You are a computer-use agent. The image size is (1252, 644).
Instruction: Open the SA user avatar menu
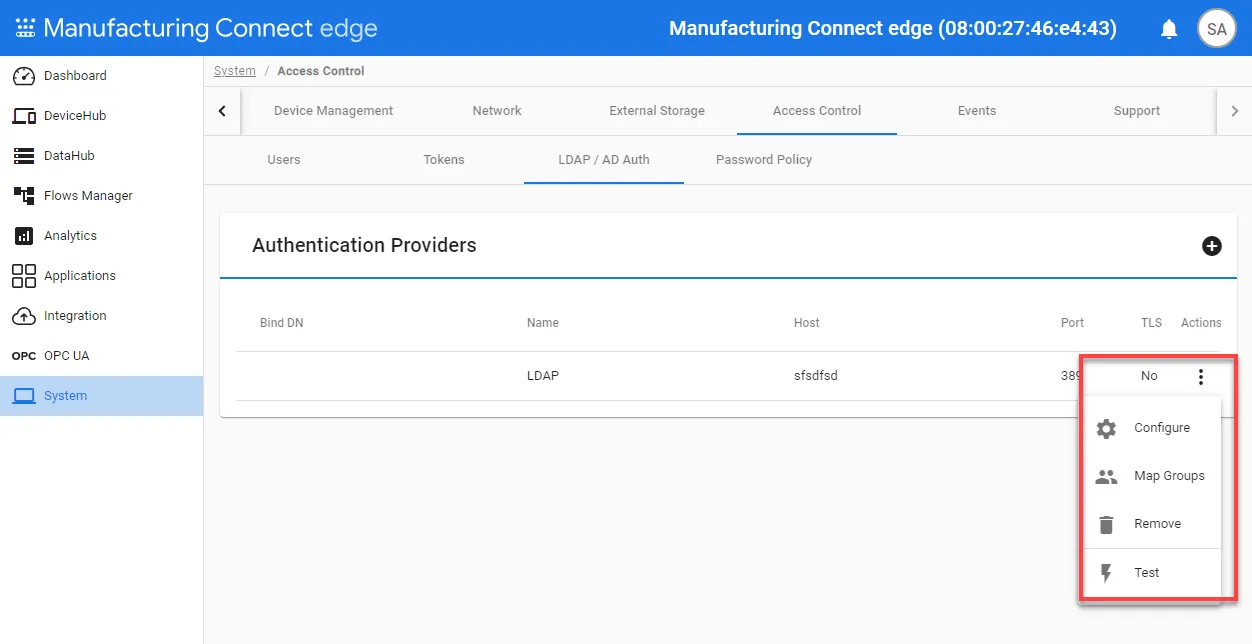[x=1216, y=29]
